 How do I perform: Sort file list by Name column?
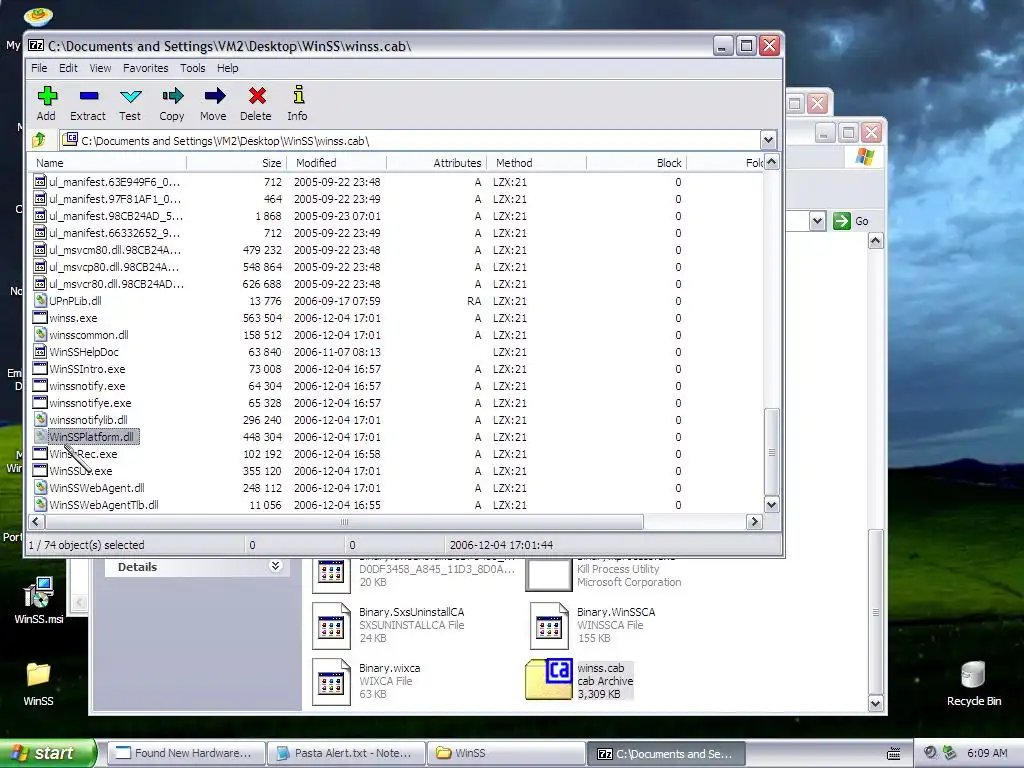click(x=107, y=163)
